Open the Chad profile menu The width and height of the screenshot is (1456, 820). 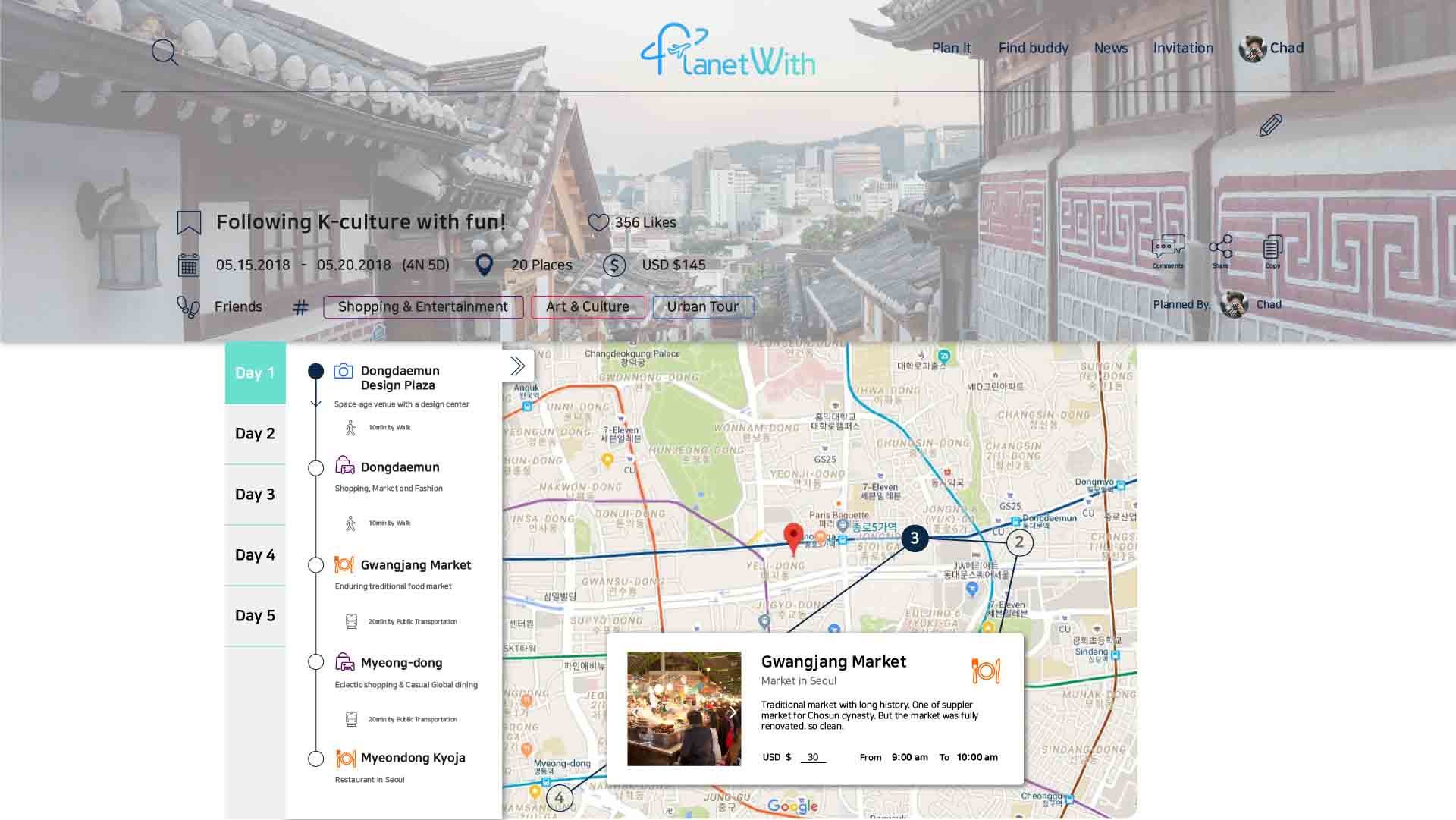click(1272, 49)
